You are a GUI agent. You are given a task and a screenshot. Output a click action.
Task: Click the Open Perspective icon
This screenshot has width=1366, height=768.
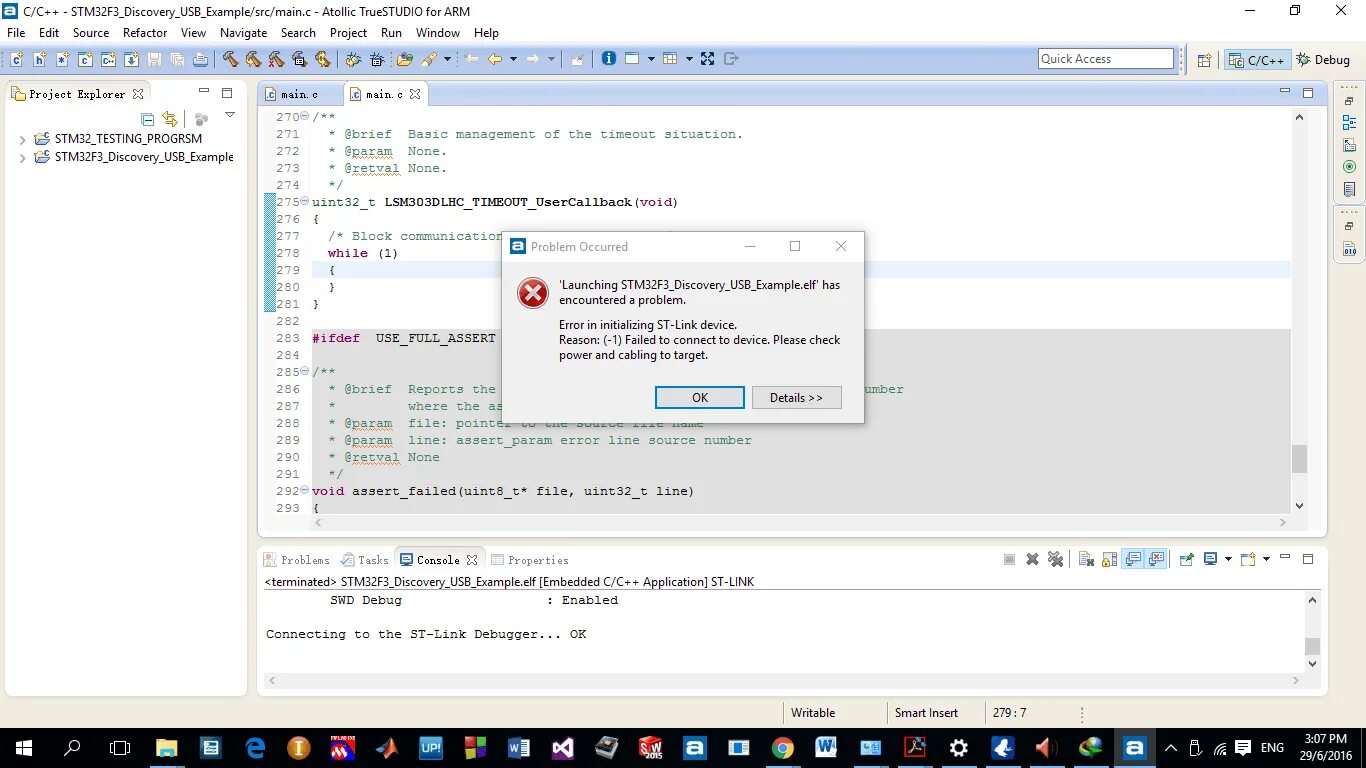pos(1205,60)
